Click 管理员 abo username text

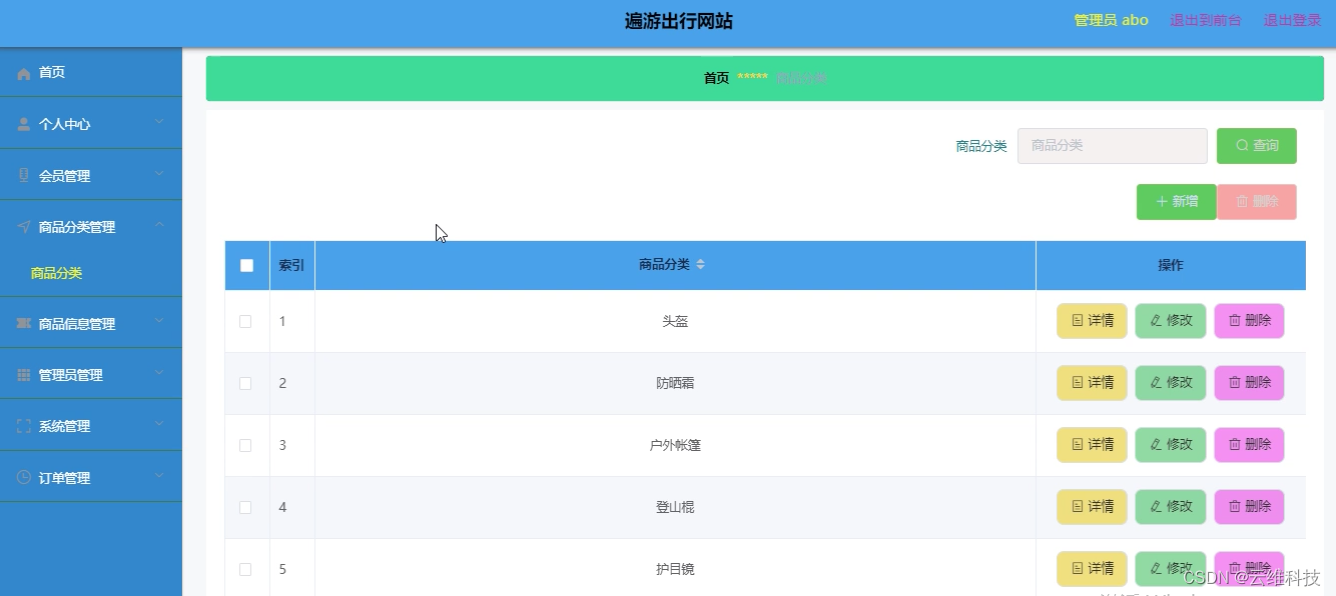point(1111,20)
